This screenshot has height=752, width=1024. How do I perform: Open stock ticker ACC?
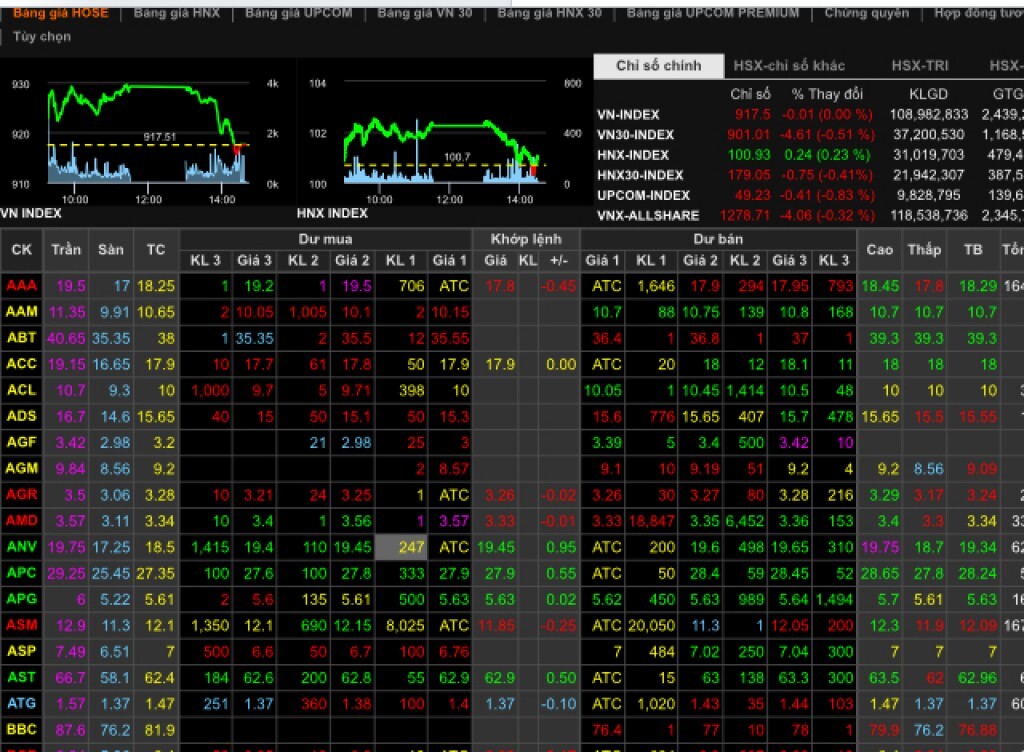(22, 364)
